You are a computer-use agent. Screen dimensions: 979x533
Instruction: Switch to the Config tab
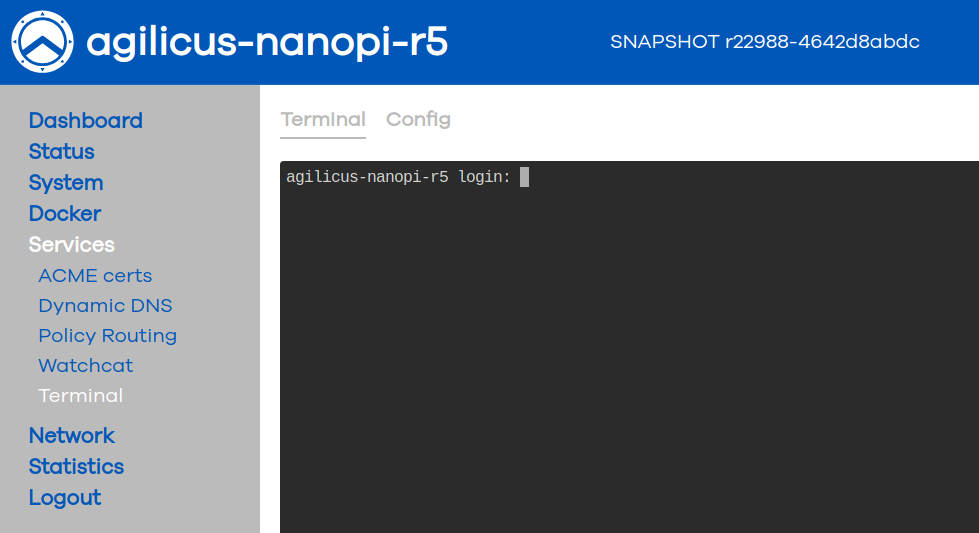[418, 120]
